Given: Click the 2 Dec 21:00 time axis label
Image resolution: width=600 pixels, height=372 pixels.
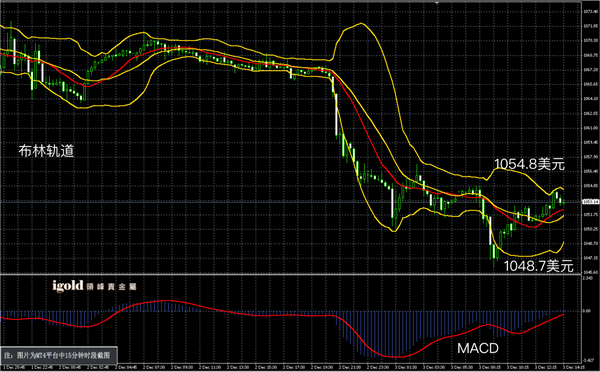Looking at the screenshot, I should pyautogui.click(x=350, y=367).
